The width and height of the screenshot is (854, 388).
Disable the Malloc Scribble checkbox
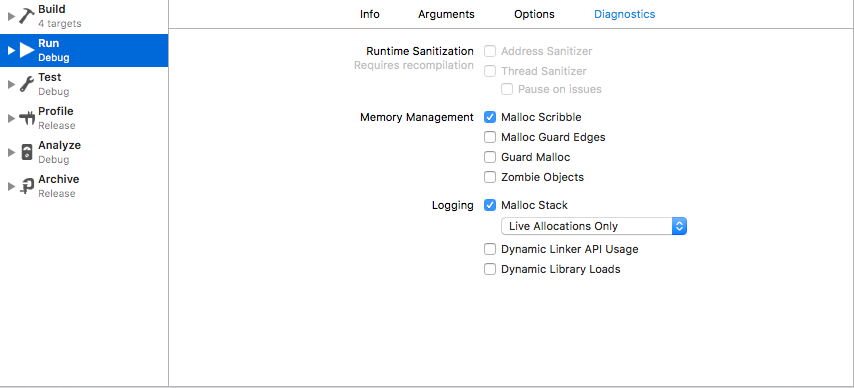[490, 117]
